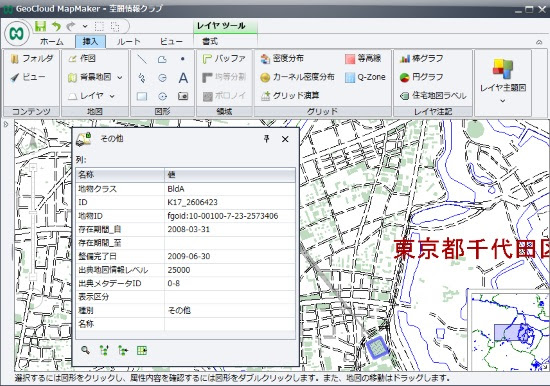Viewport: 550px width, 386px height.
Task: Click the 住宅地図ラベル button
Action: (x=433, y=96)
